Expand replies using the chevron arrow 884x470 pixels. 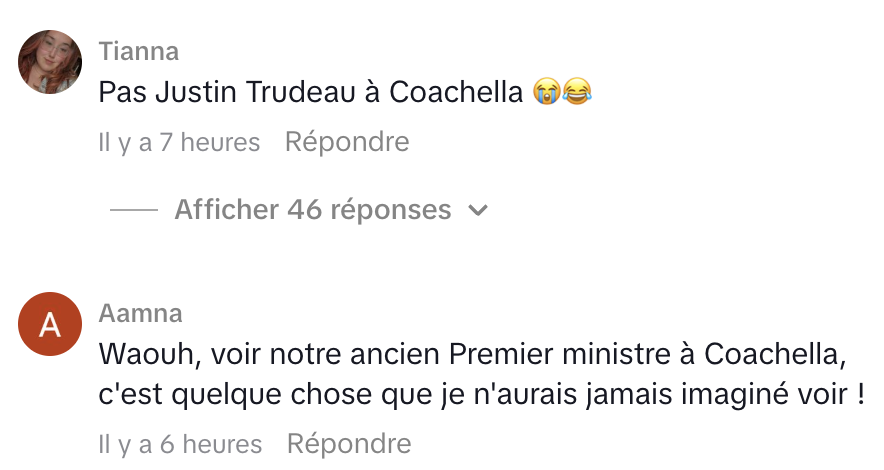(x=478, y=211)
